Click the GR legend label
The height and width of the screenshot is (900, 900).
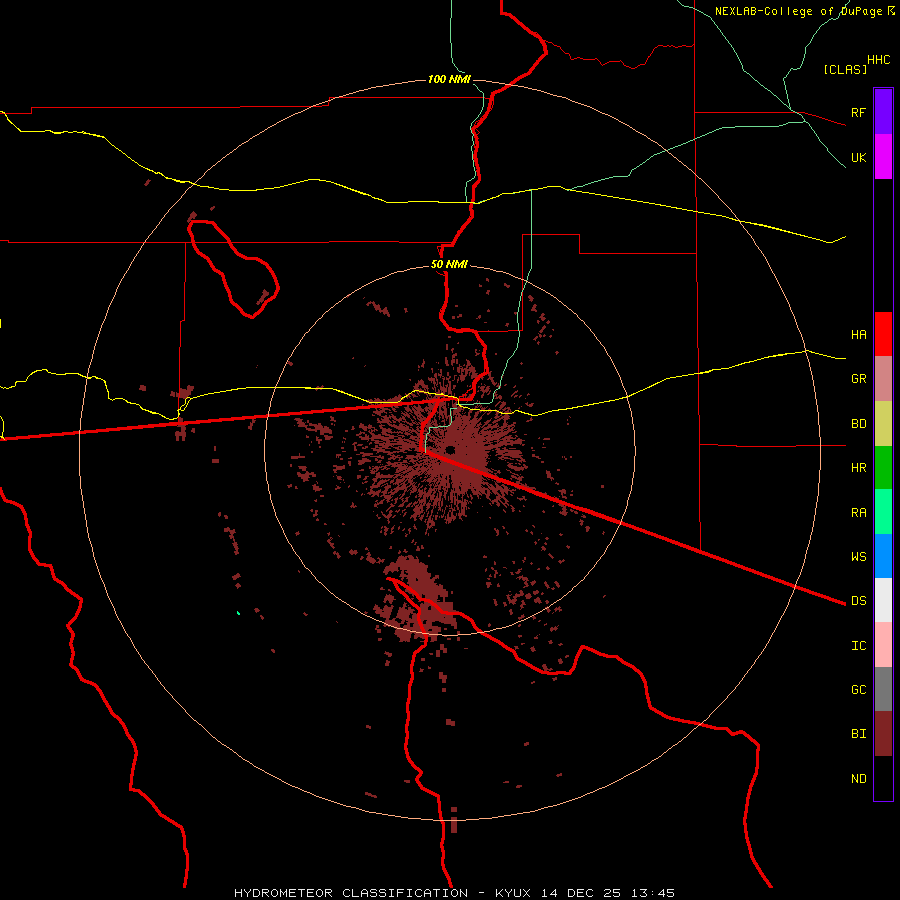point(858,379)
